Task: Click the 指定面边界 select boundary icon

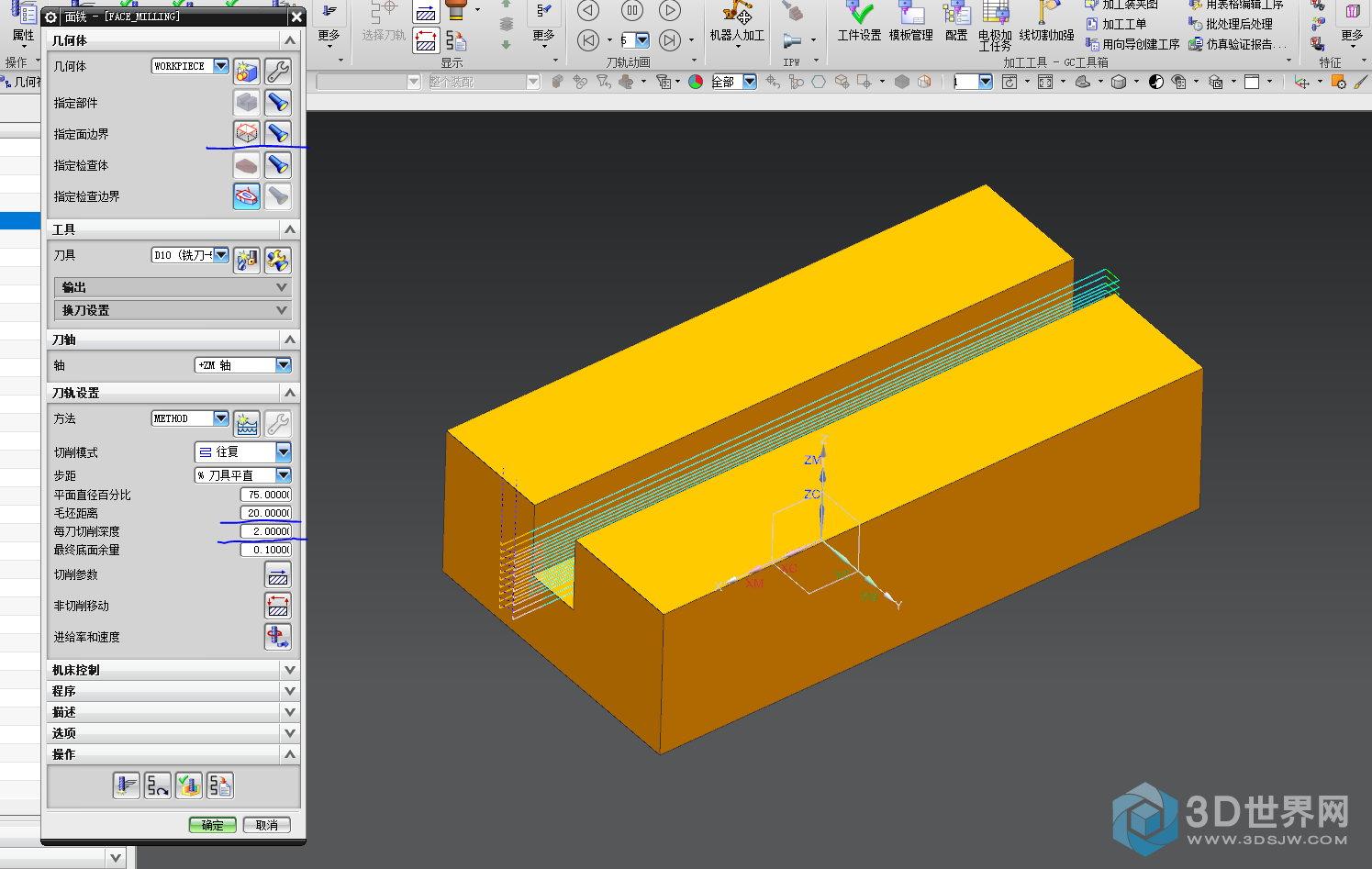Action: point(246,133)
